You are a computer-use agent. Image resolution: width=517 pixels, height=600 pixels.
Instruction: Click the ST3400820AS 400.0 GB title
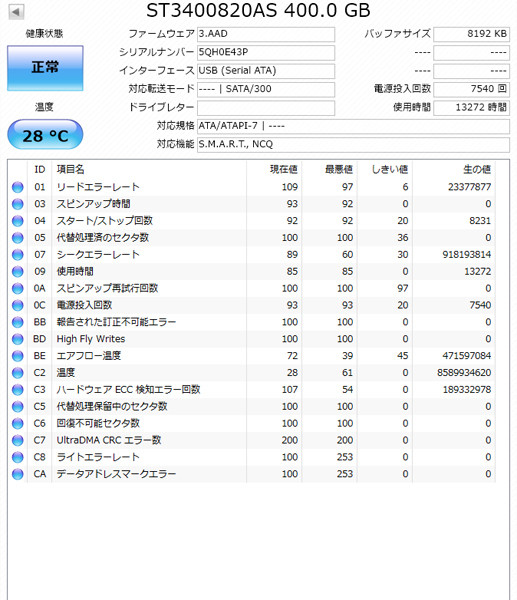tap(258, 10)
